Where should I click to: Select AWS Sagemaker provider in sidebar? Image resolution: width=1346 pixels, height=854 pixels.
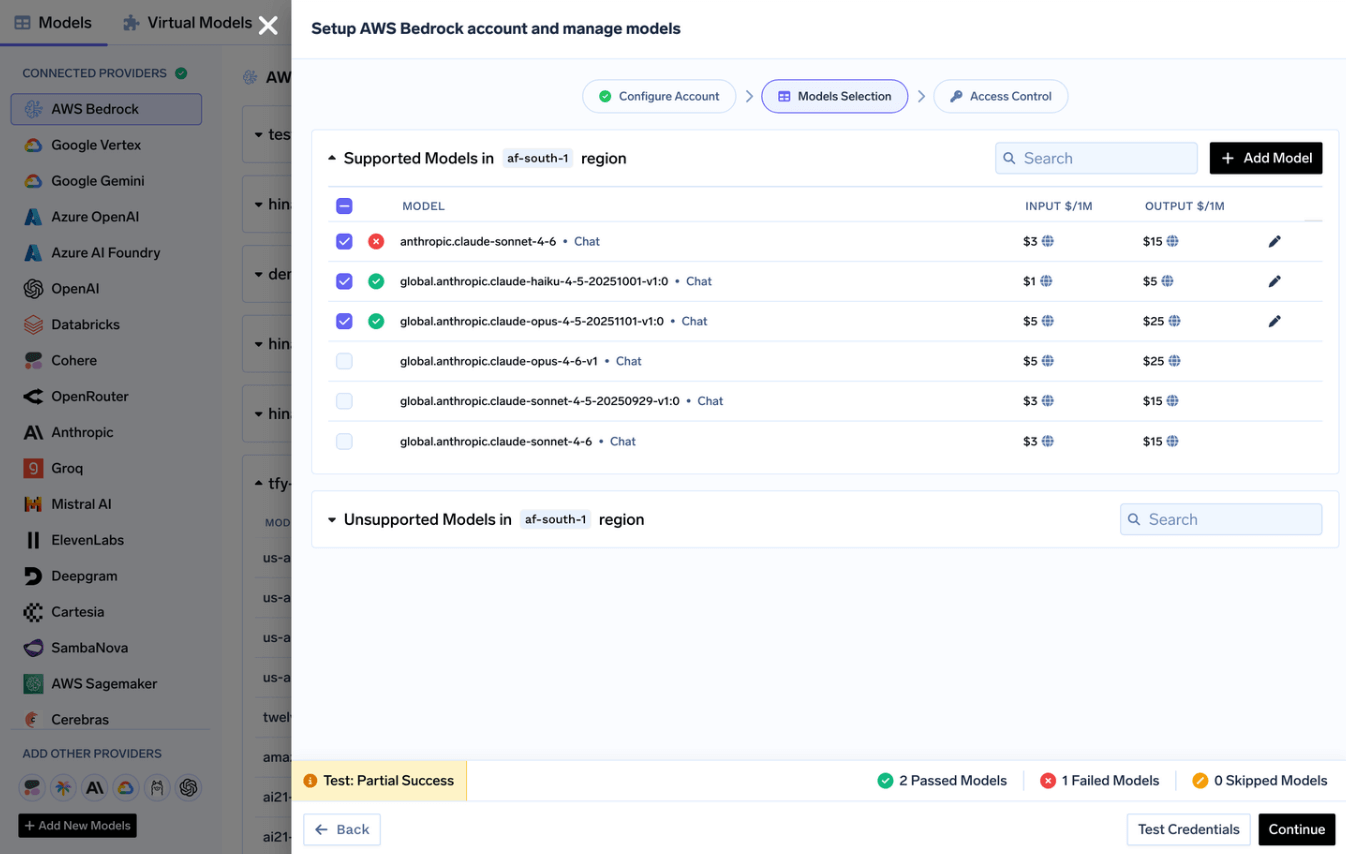(x=106, y=684)
